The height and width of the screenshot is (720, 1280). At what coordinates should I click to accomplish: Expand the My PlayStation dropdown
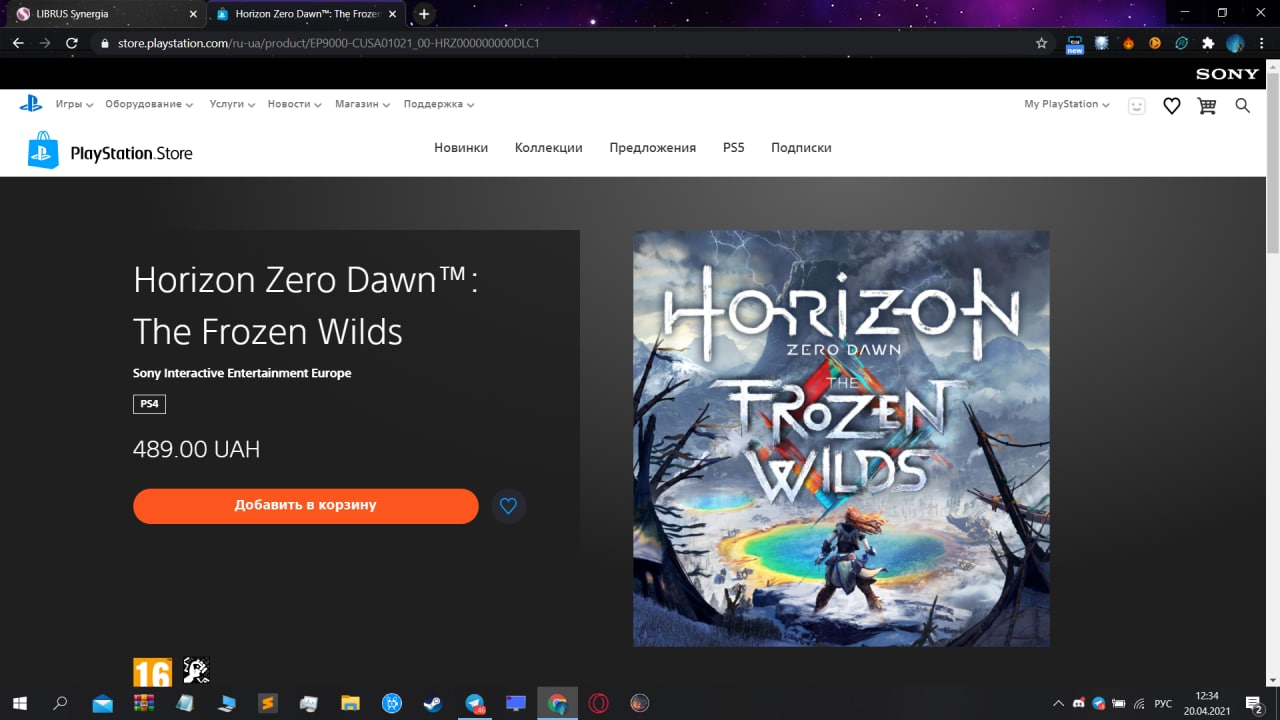(1067, 104)
